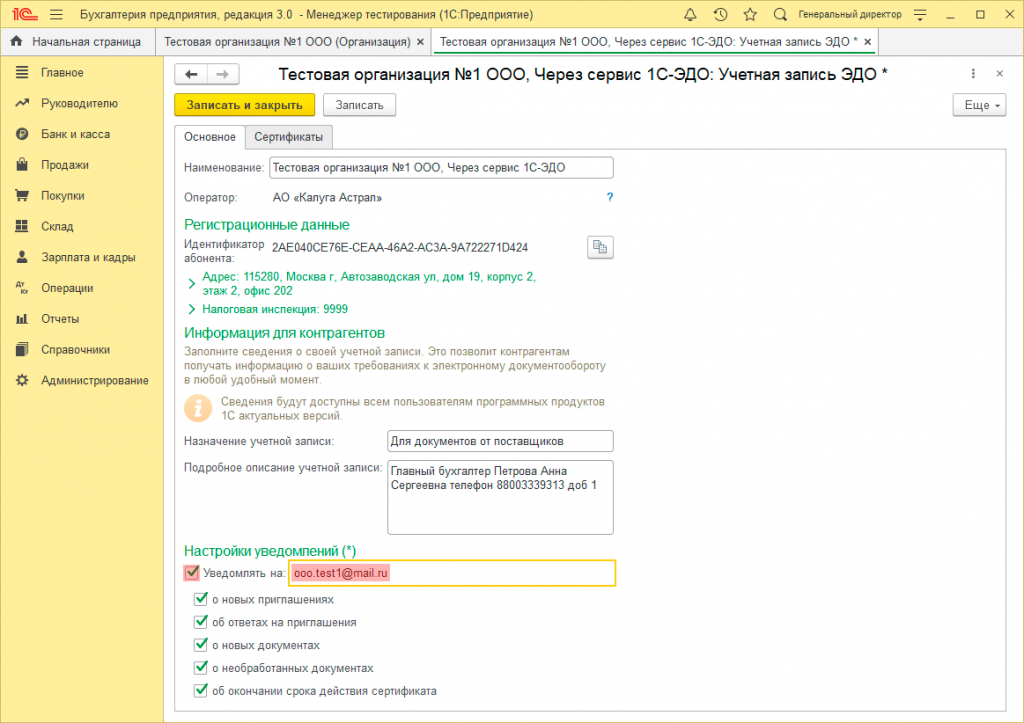The image size is (1024, 723).
Task: Uncheck об окончании срока действия сертификата
Action: pos(200,690)
